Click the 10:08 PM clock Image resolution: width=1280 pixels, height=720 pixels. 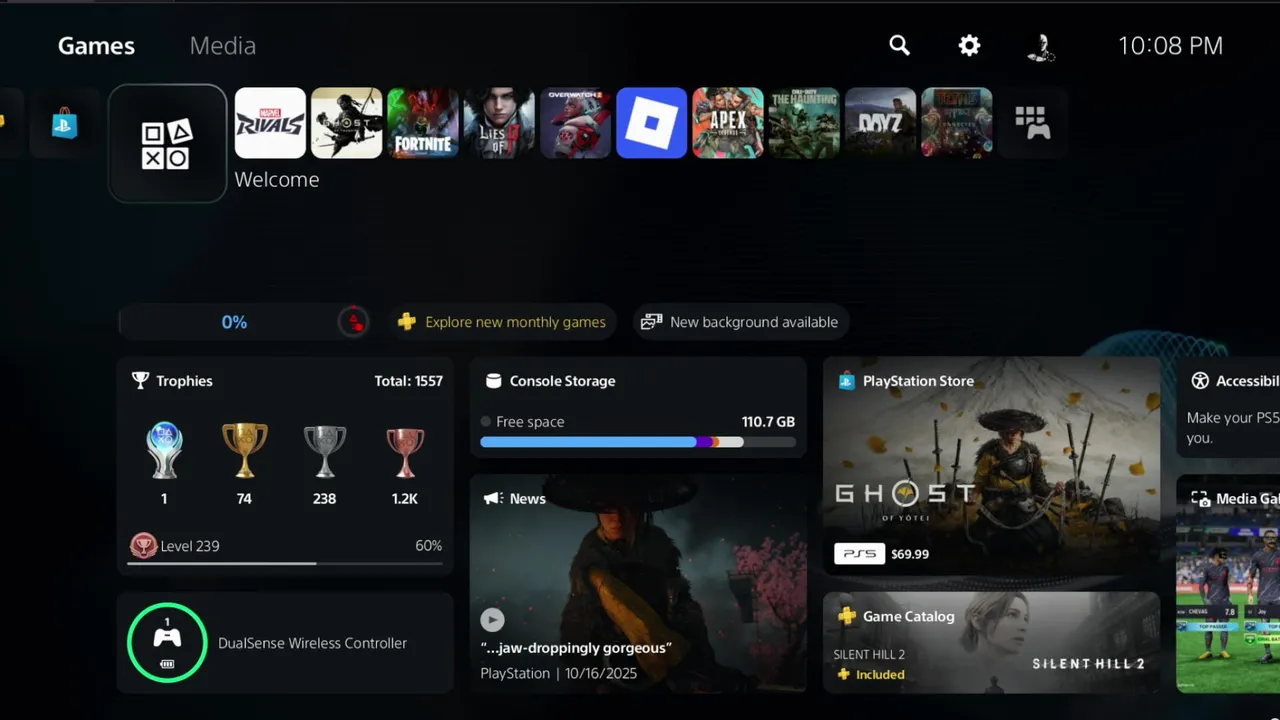(x=1170, y=46)
